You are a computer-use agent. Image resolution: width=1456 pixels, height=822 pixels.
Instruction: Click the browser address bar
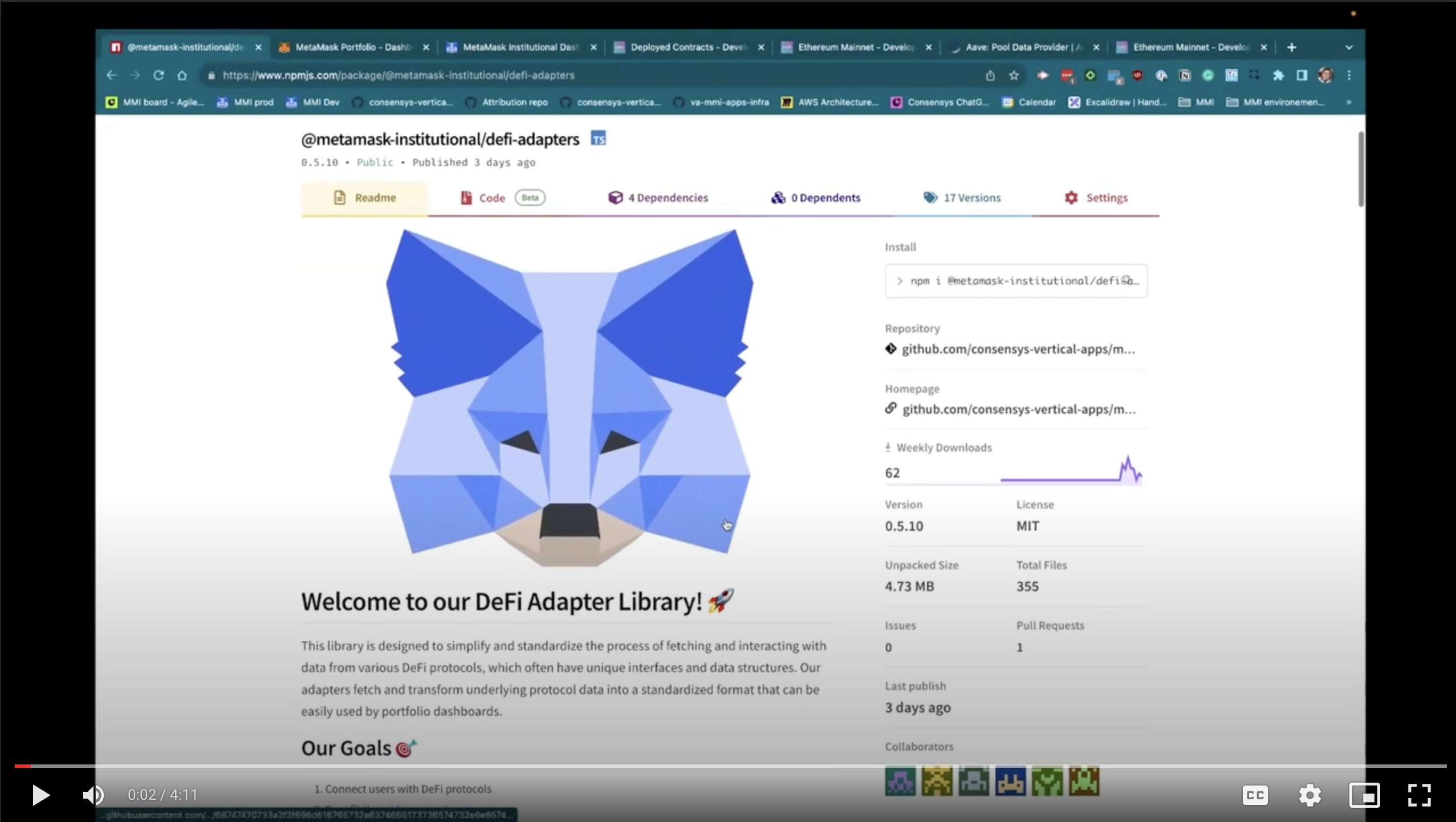(513, 75)
